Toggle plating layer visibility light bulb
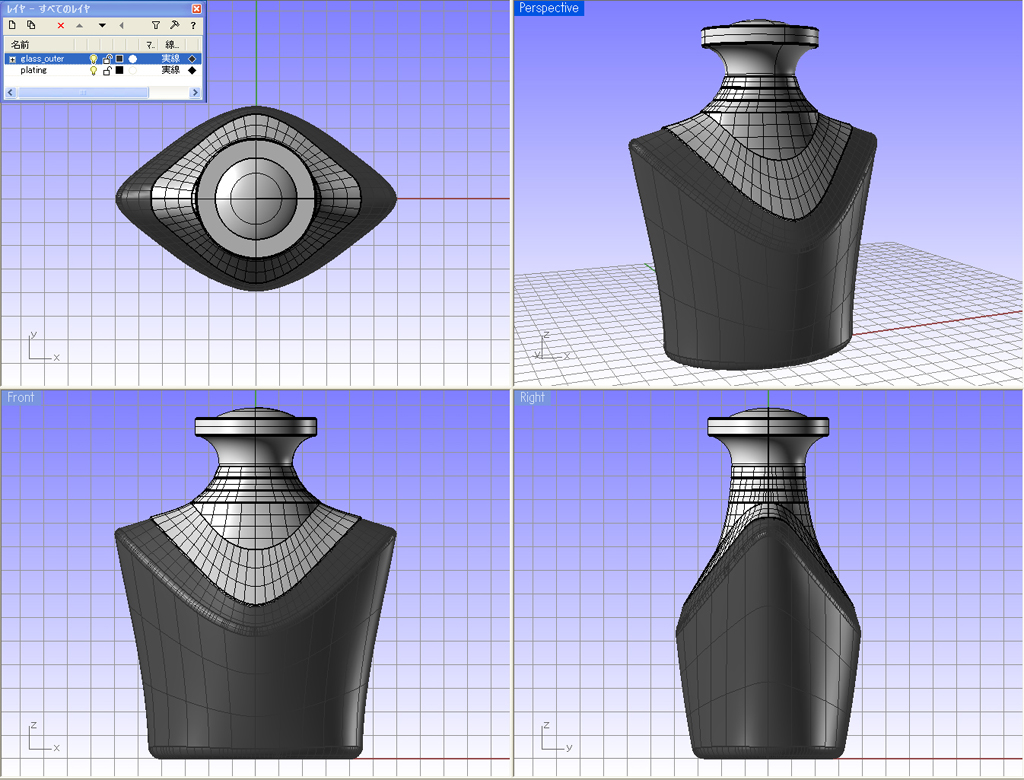The height and width of the screenshot is (780, 1024). point(94,71)
